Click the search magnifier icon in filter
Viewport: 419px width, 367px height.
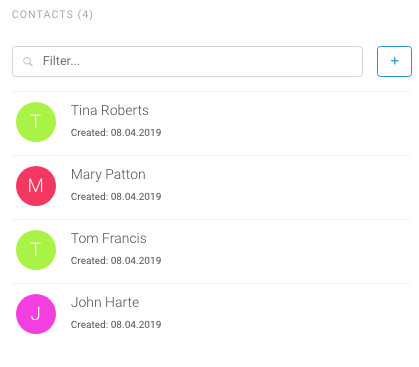click(28, 61)
